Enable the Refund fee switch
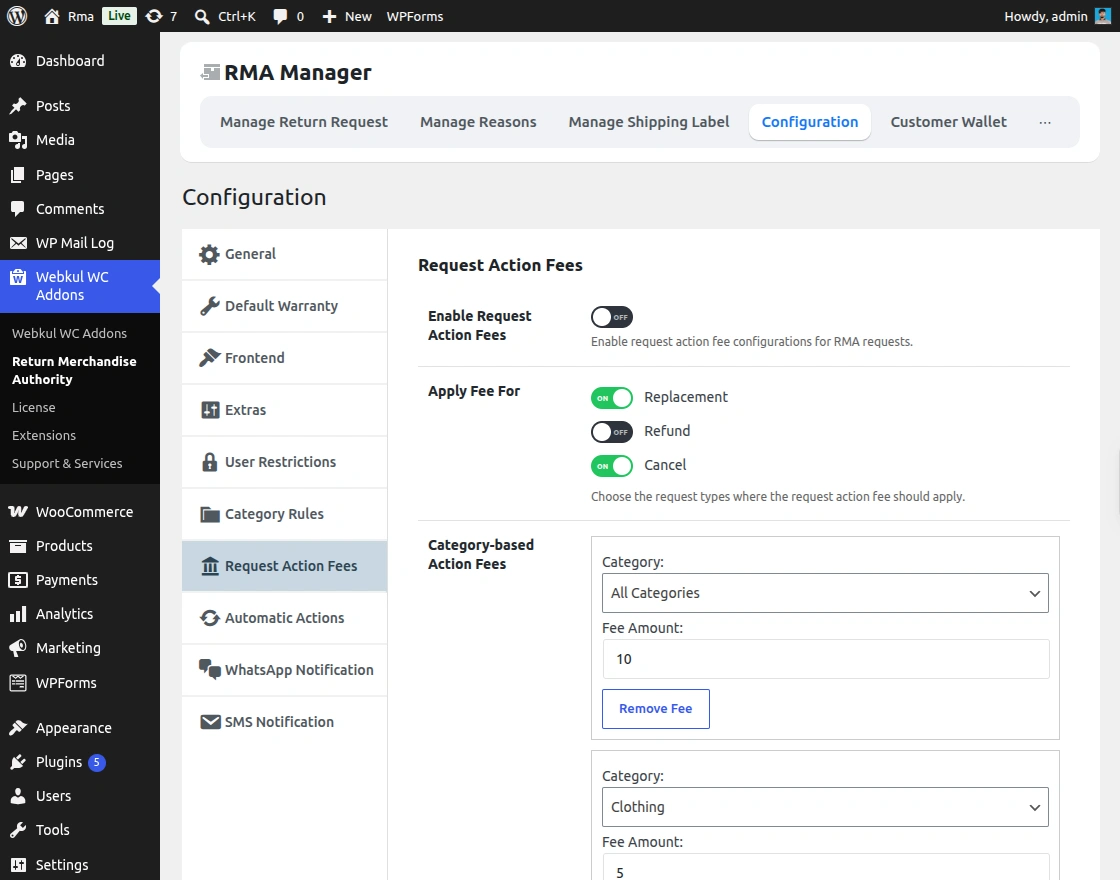1120x880 pixels. (611, 431)
